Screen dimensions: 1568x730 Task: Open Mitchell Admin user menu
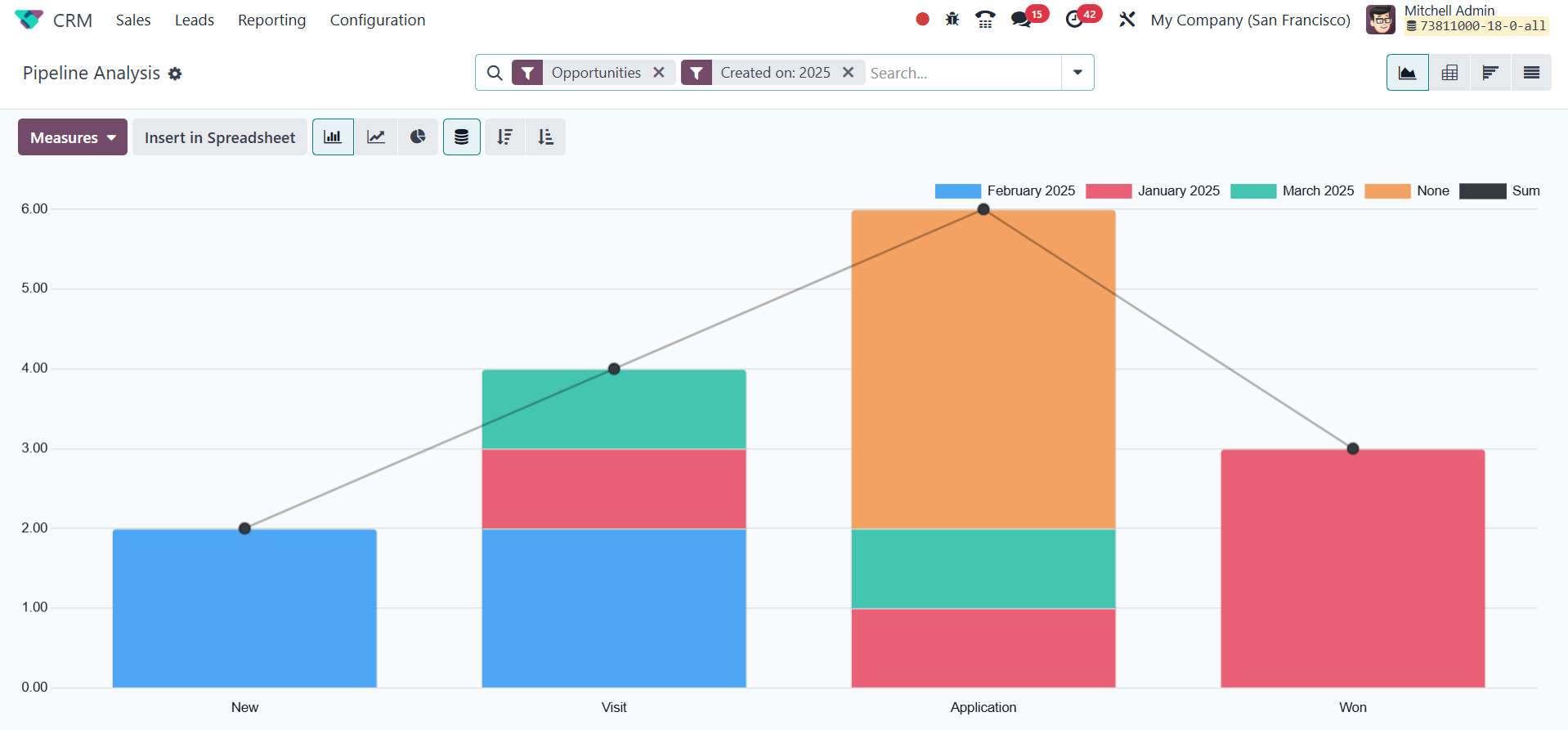1457,19
